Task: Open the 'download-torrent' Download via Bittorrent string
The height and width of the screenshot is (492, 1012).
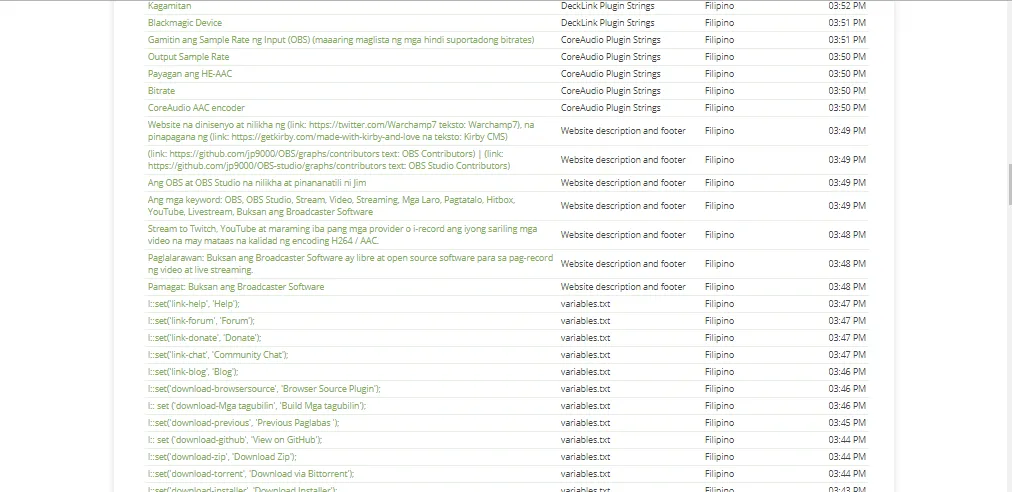Action: click(251, 474)
